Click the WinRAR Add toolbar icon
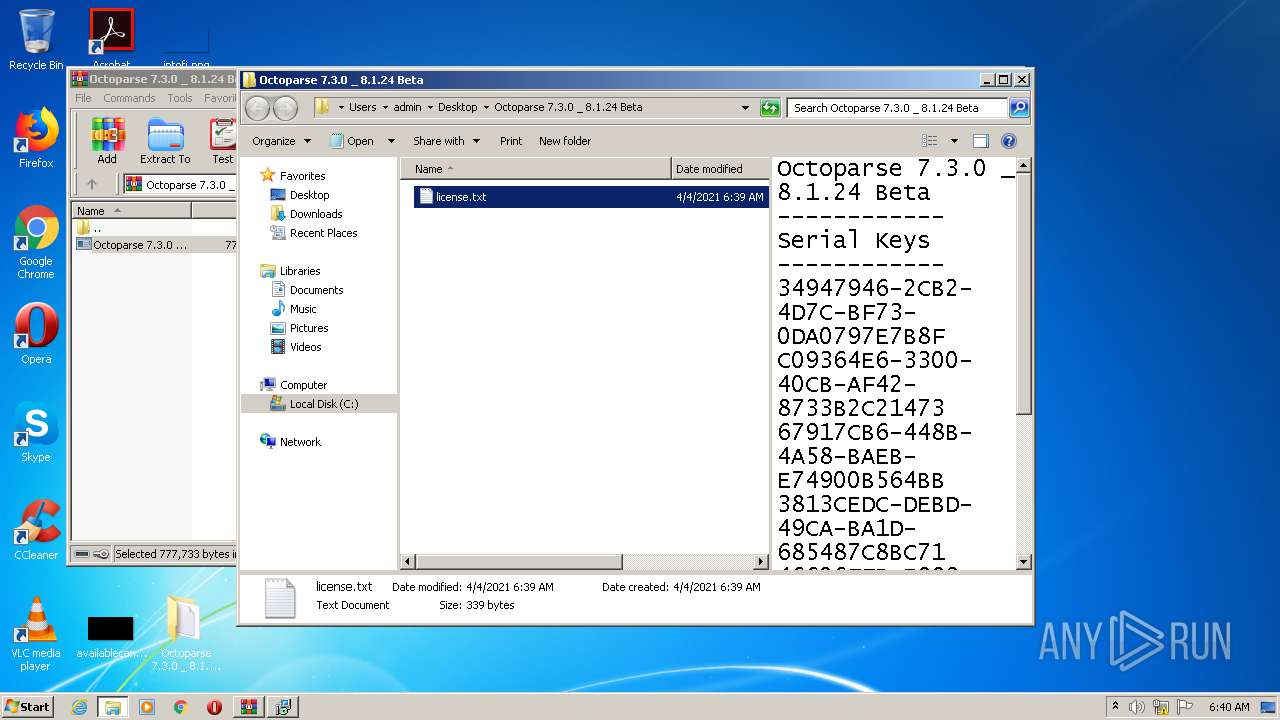Viewport: 1280px width, 720px height. click(x=107, y=141)
